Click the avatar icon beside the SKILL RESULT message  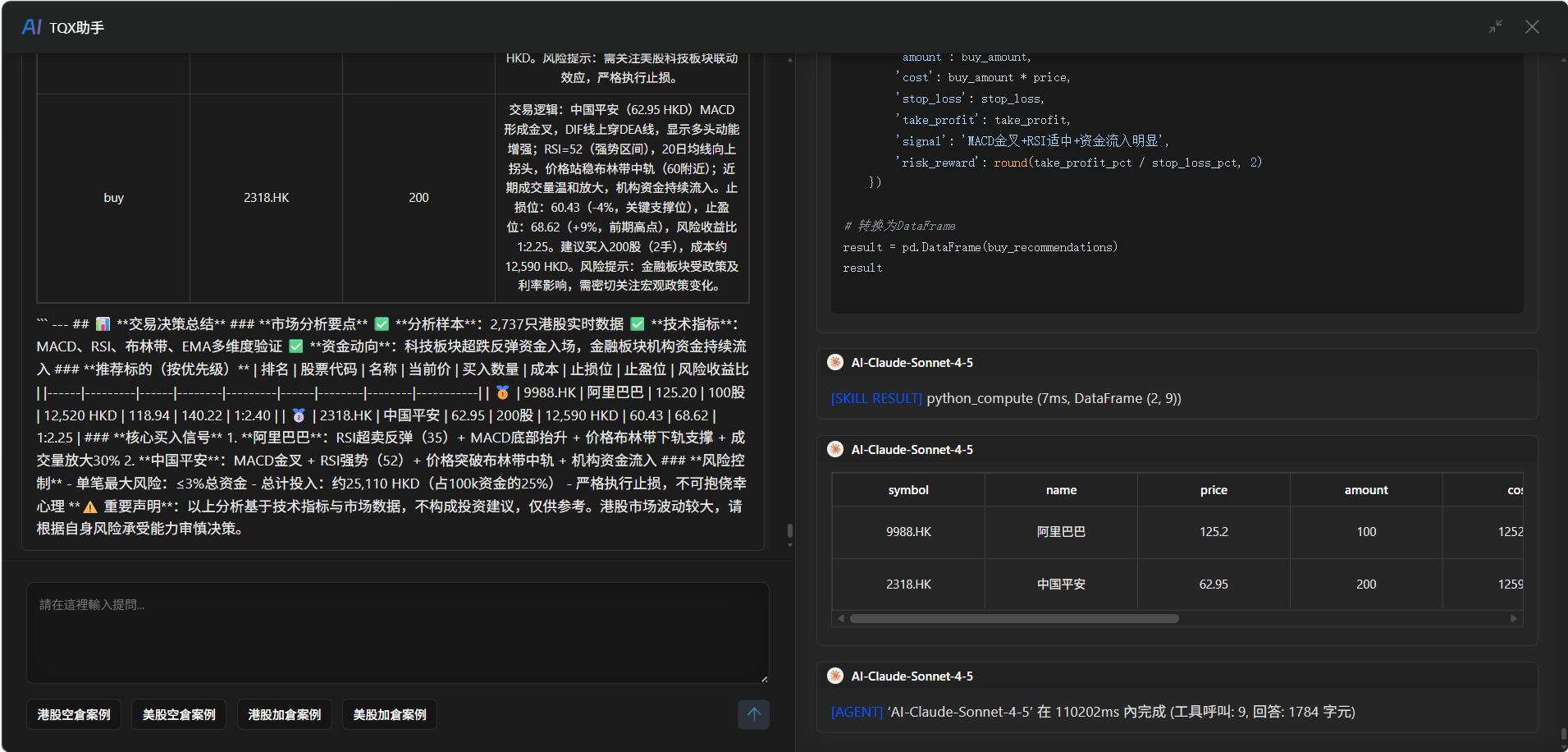(x=835, y=361)
